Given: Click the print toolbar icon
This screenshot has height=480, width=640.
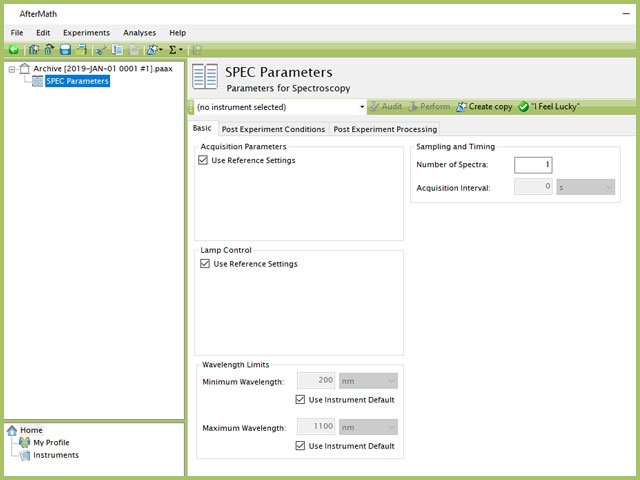Looking at the screenshot, I should [82, 50].
